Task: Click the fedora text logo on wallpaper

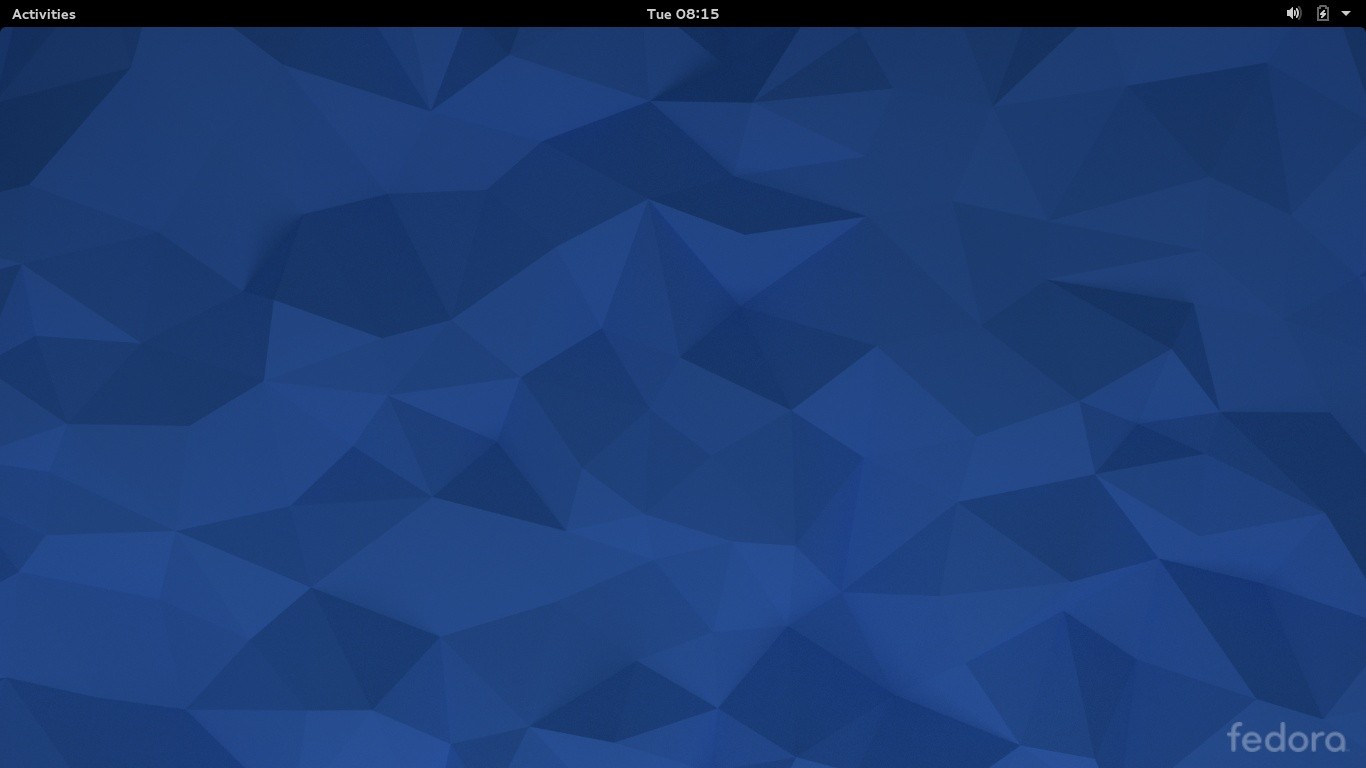Action: pos(1286,738)
